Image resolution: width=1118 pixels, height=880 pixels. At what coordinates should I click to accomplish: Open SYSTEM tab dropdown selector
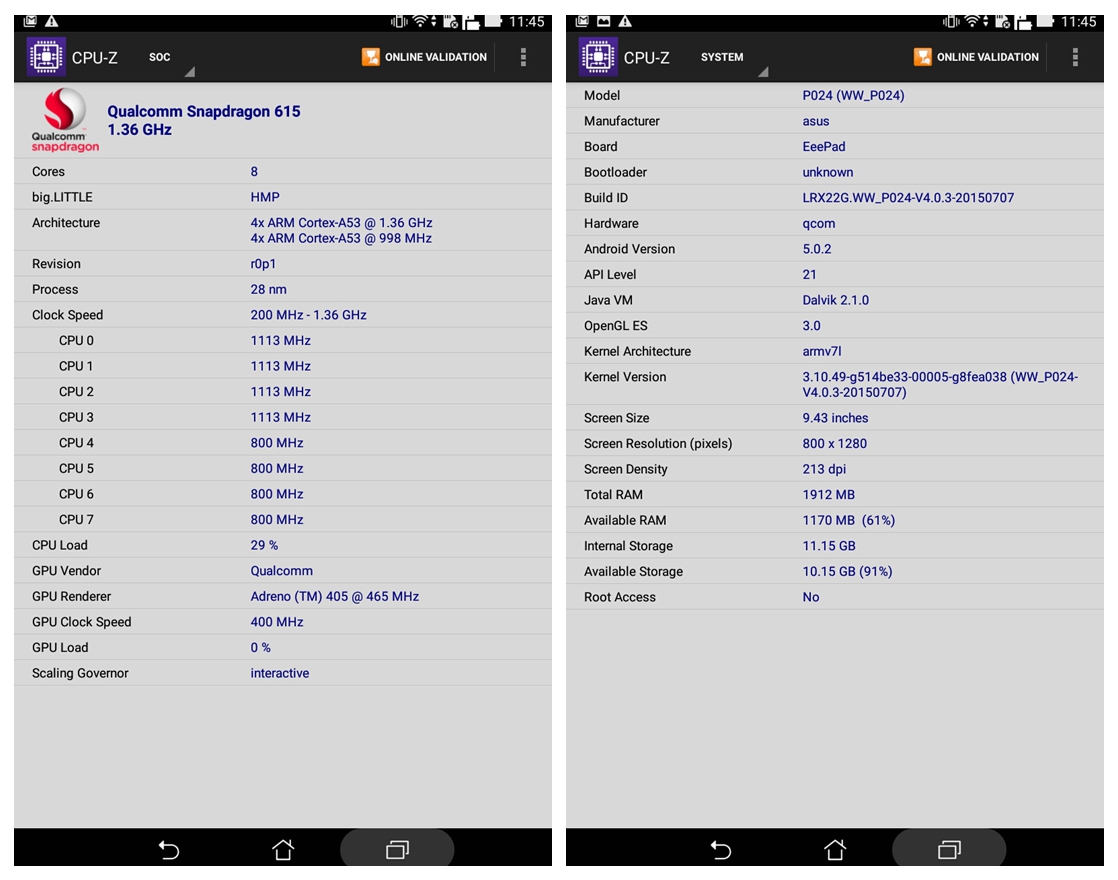(732, 58)
